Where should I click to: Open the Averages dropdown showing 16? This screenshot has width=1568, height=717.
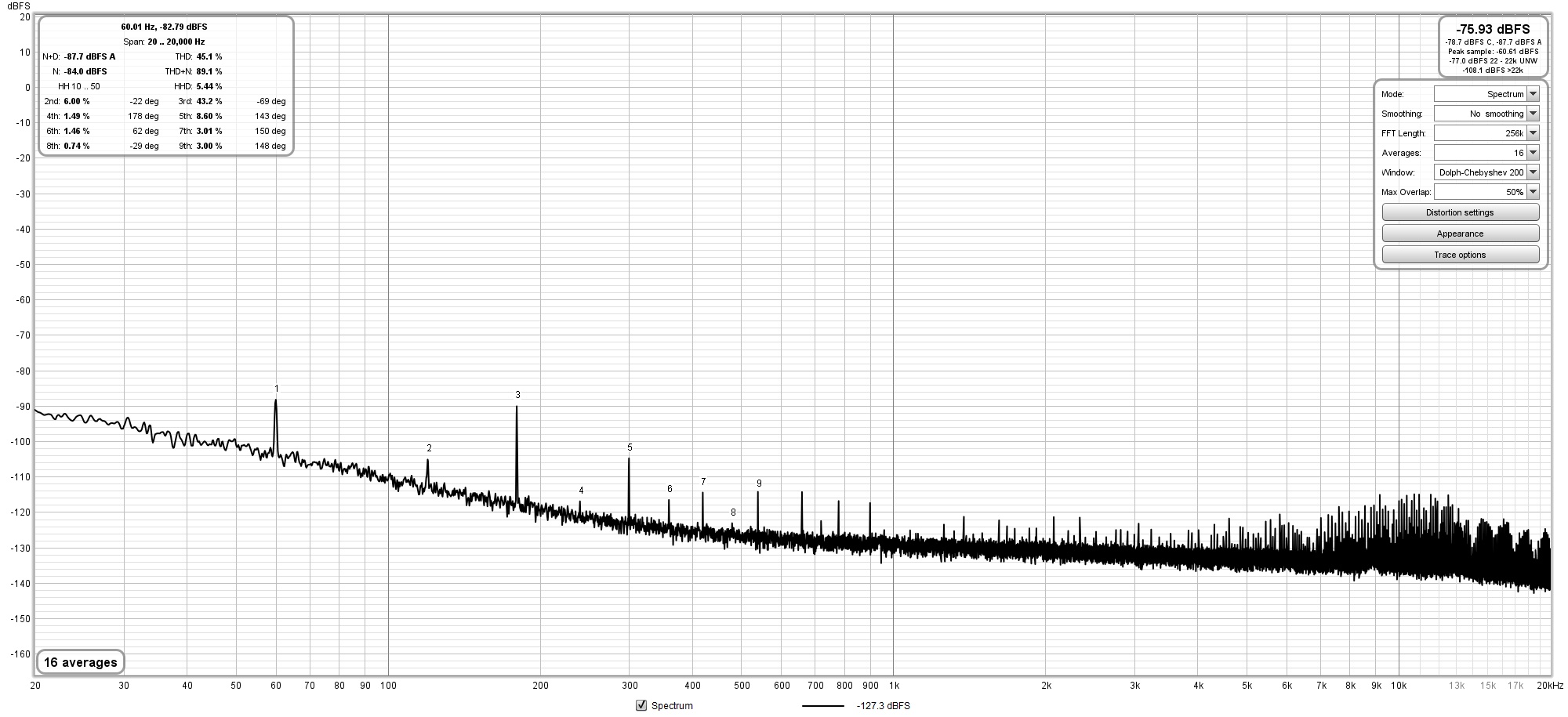[1486, 153]
